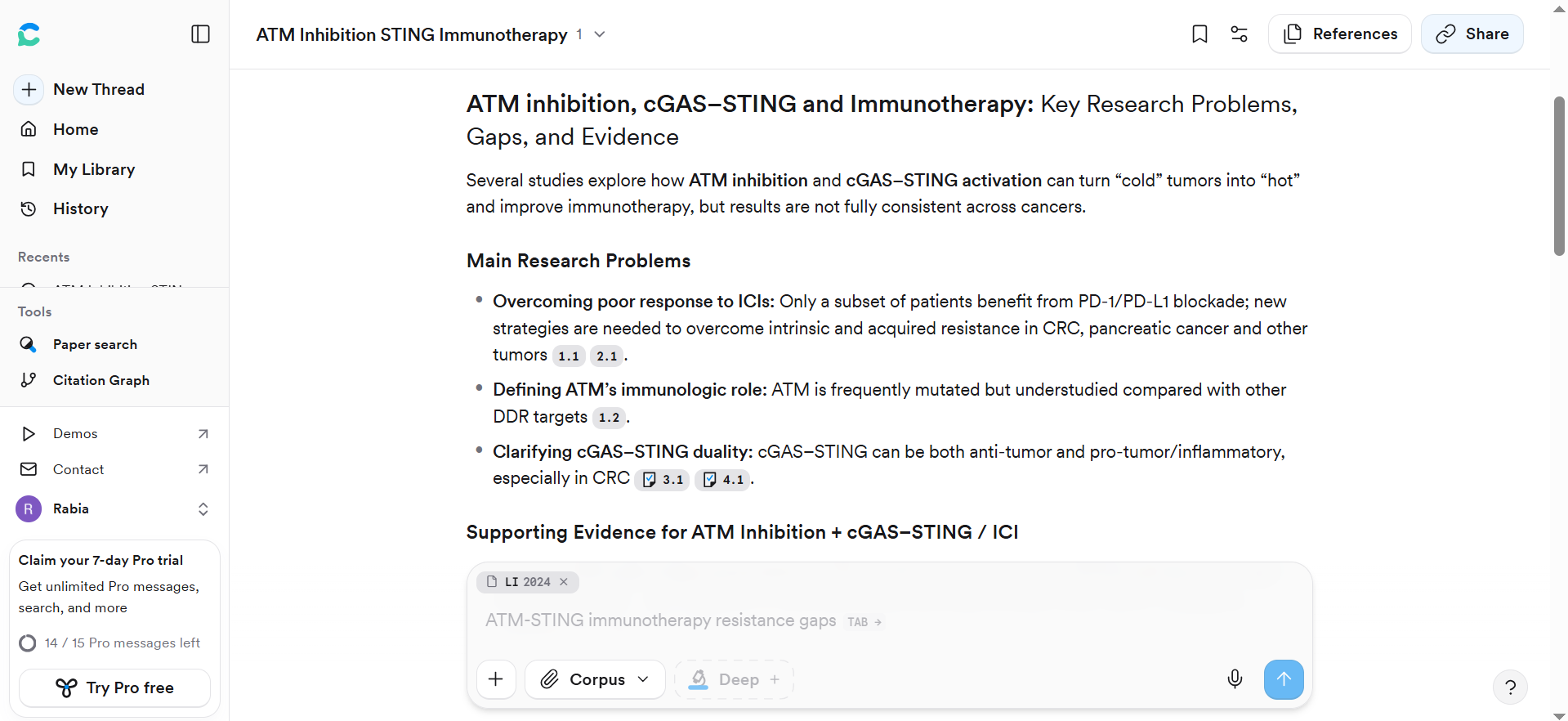The image size is (1568, 721).
Task: Expand the Corpus source dropdown
Action: pos(595,679)
